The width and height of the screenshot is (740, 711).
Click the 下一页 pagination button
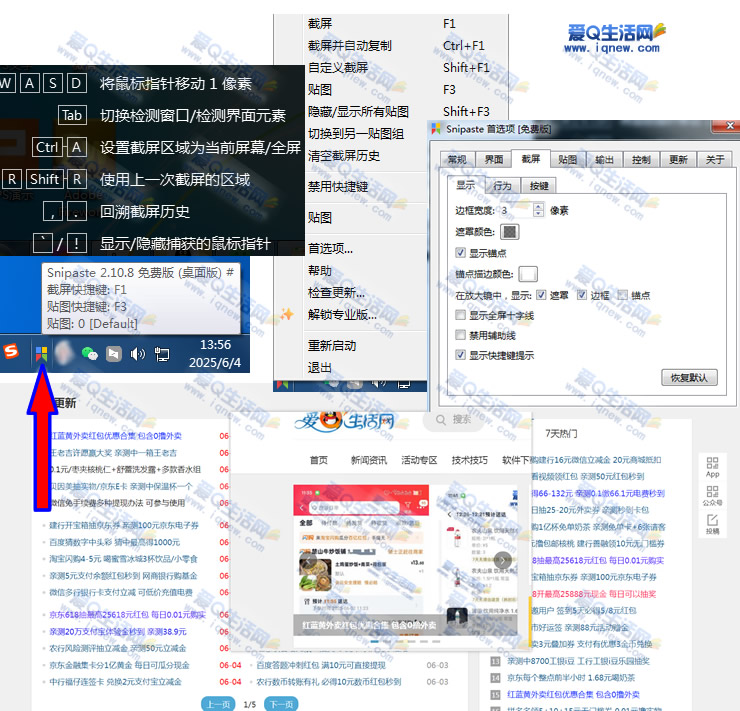point(281,704)
